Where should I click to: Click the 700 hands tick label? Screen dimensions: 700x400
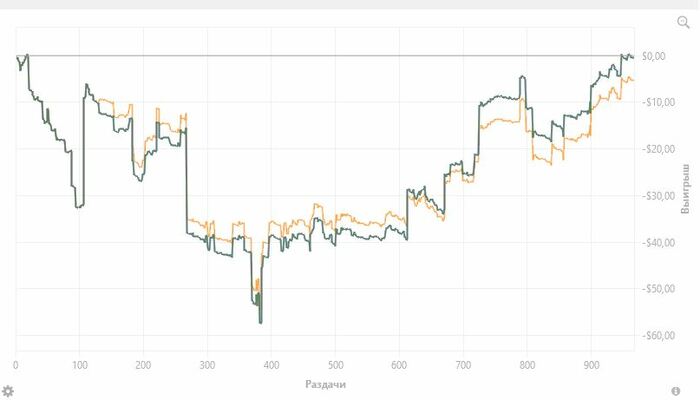463,365
